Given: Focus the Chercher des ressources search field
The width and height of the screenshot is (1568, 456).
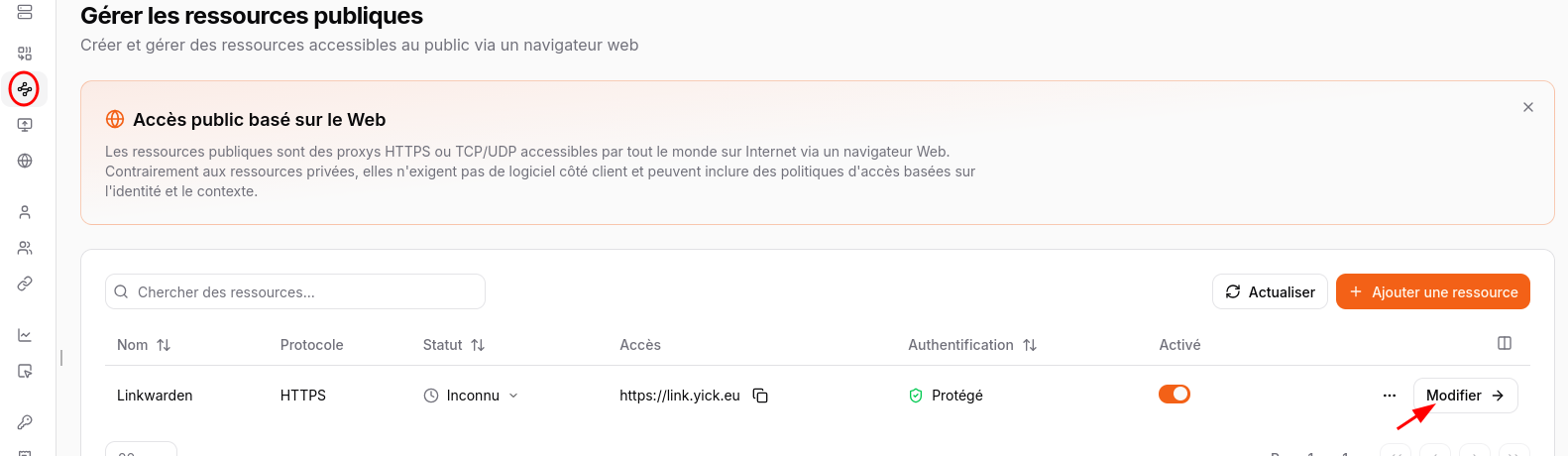Looking at the screenshot, I should (x=297, y=292).
